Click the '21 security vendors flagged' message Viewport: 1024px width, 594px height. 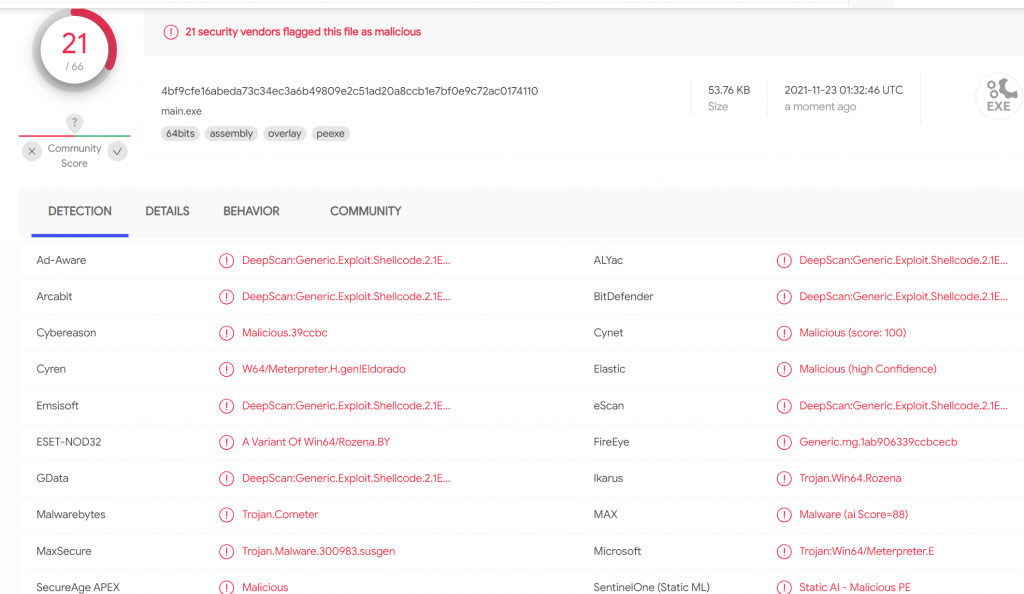pos(303,32)
